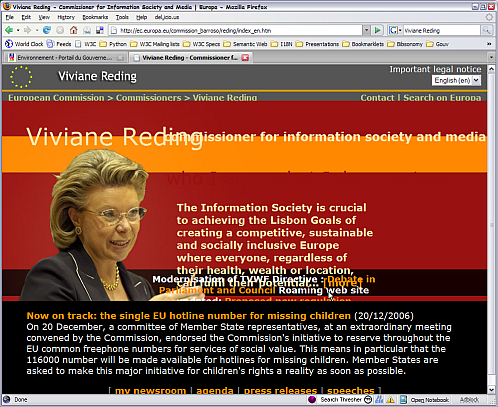Viewport: 498px width, 407px height.
Task: Open the agenda link
Action: 215,390
